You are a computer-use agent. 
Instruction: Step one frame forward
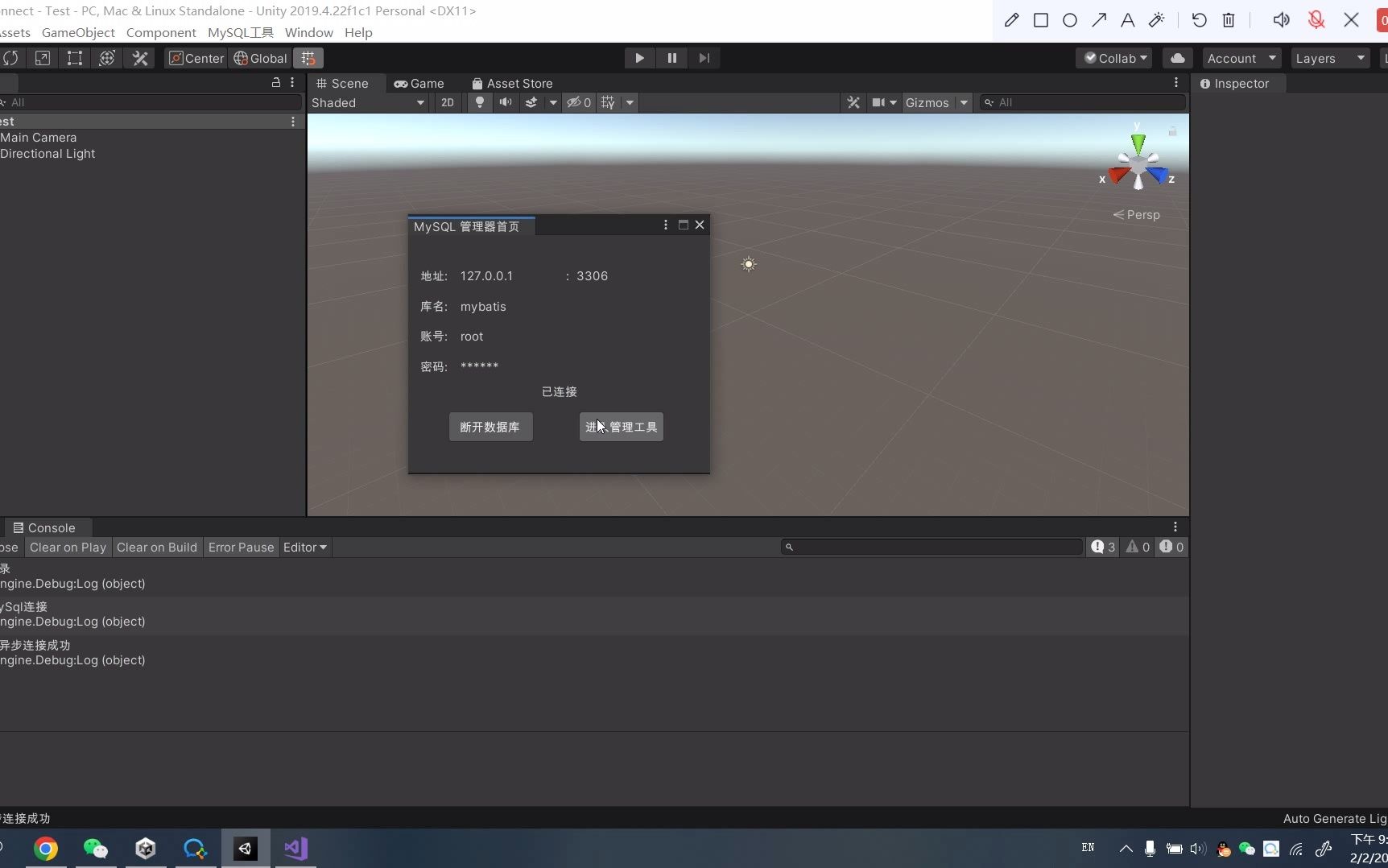(x=704, y=58)
